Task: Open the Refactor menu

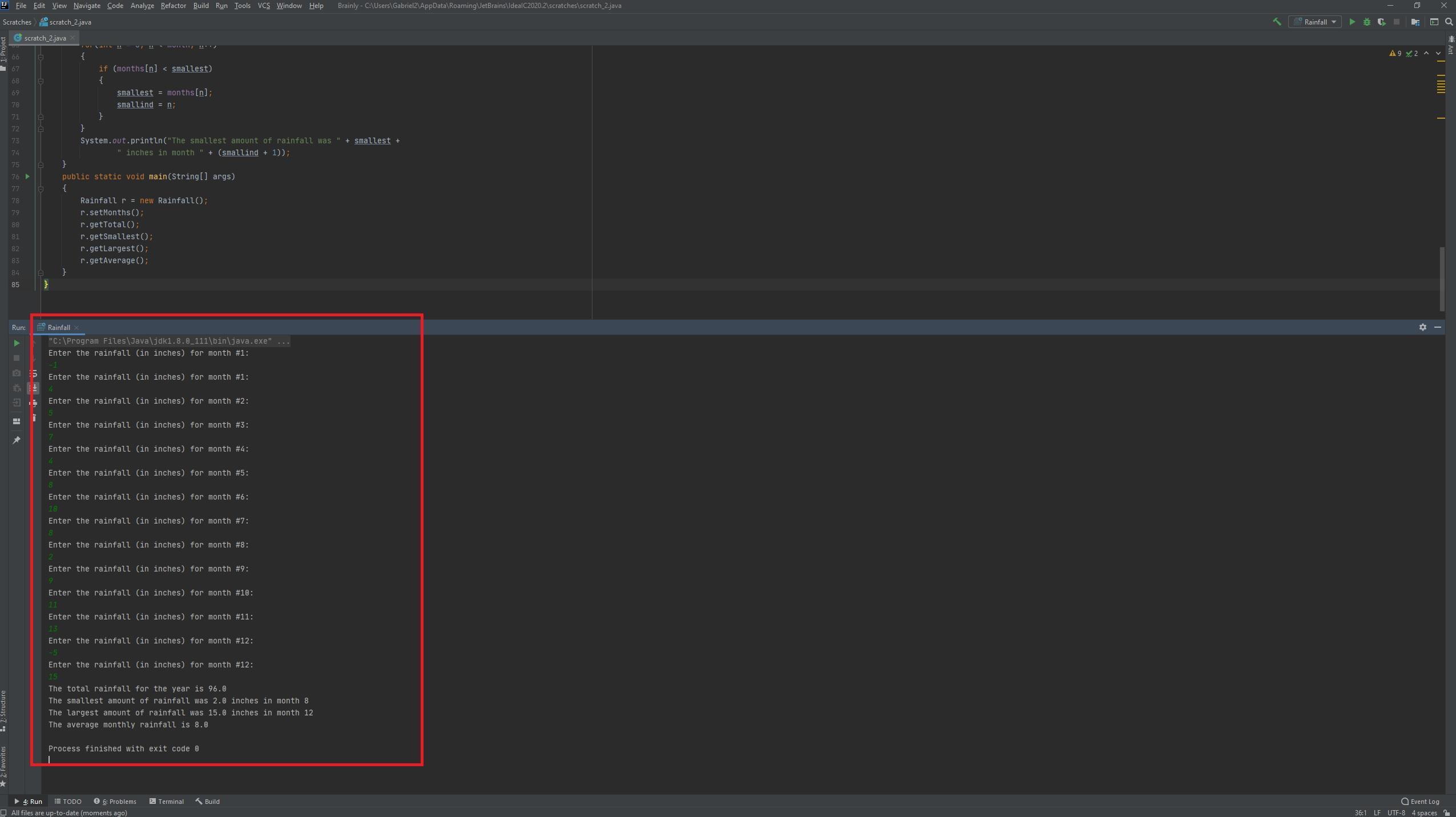Action: click(x=173, y=6)
